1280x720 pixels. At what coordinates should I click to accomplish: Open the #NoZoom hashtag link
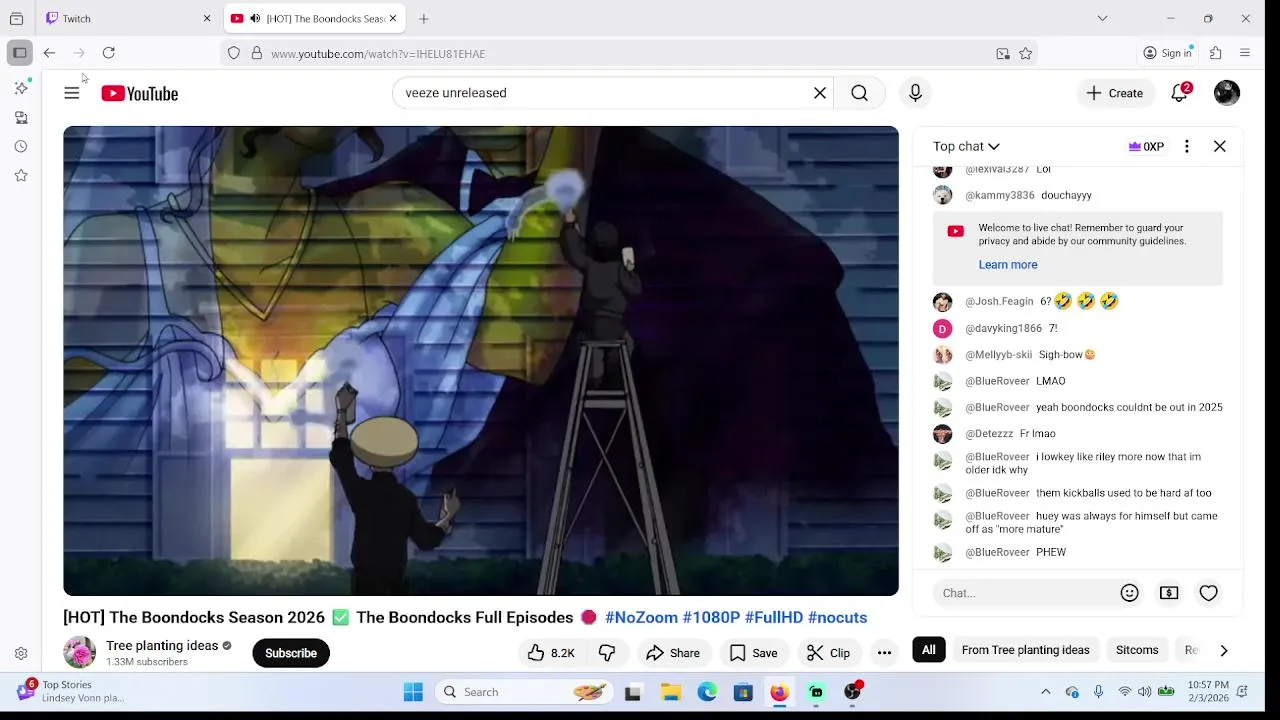pos(641,617)
